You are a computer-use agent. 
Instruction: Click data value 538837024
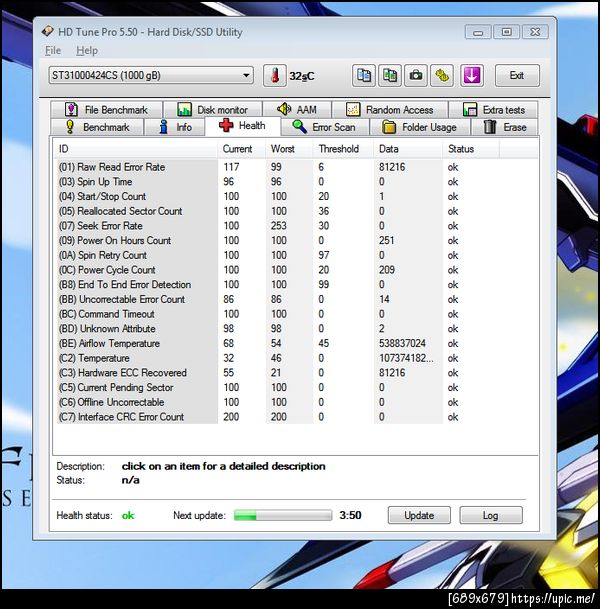pos(402,343)
